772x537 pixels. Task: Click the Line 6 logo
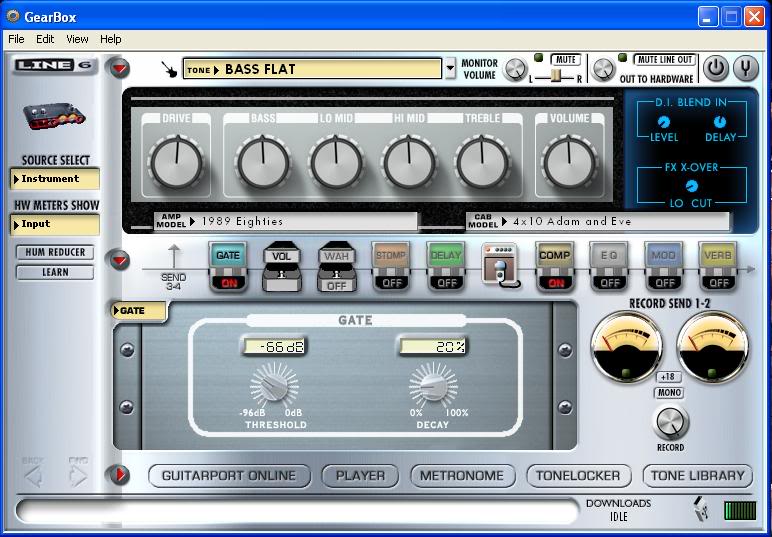click(x=54, y=65)
